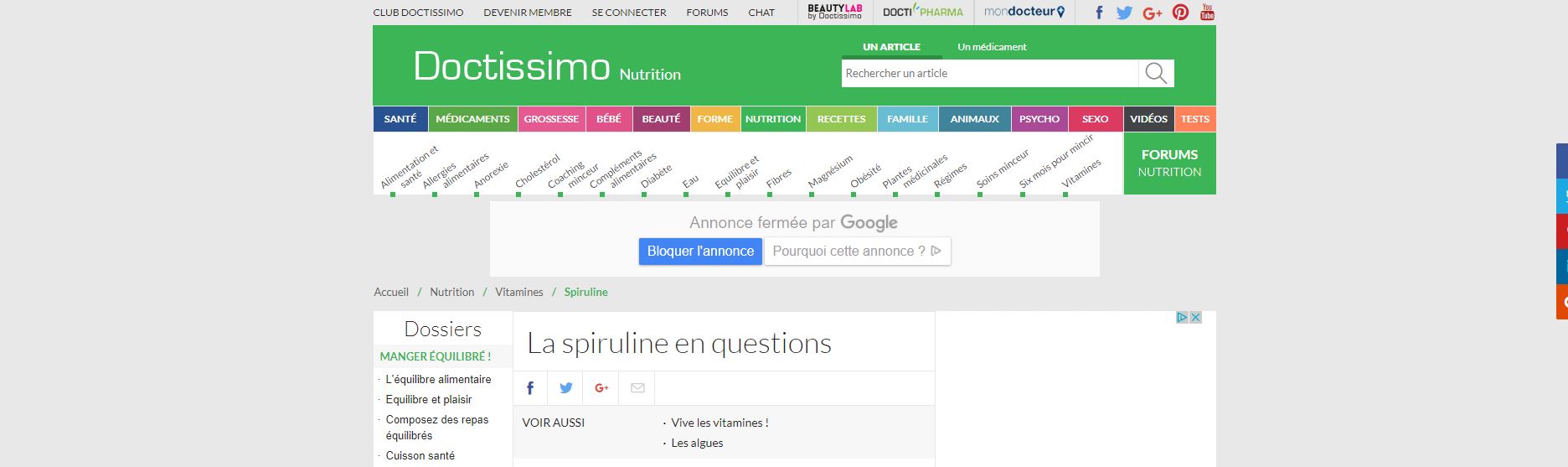Open mondocteur logo link
Viewport: 1568px width, 467px height.
pos(1024,12)
